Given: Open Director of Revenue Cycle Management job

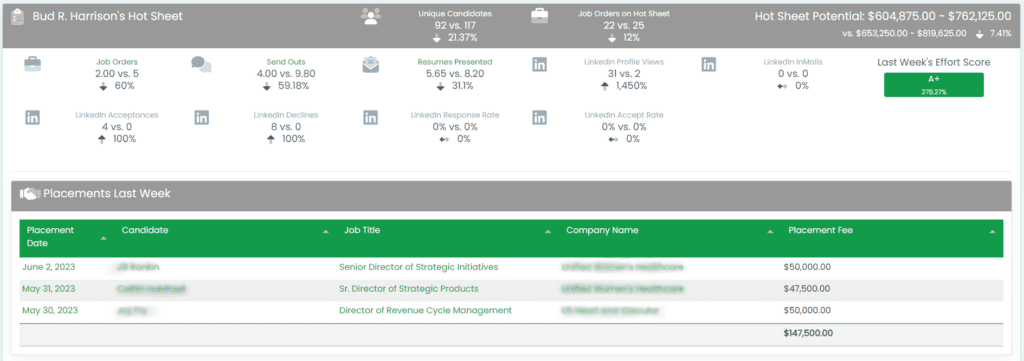Looking at the screenshot, I should [x=425, y=310].
